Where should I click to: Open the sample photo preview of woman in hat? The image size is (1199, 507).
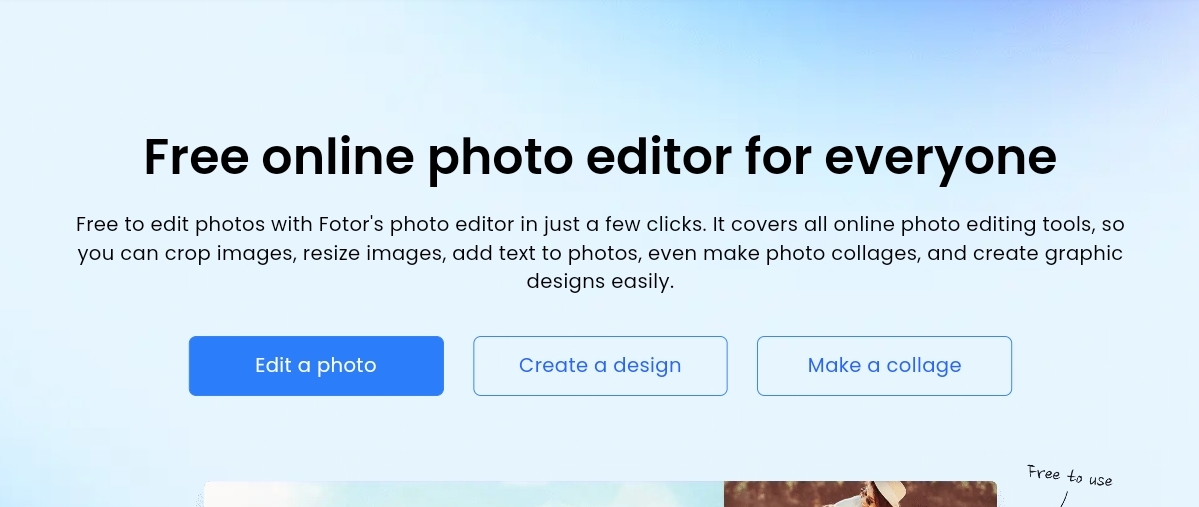click(x=860, y=494)
